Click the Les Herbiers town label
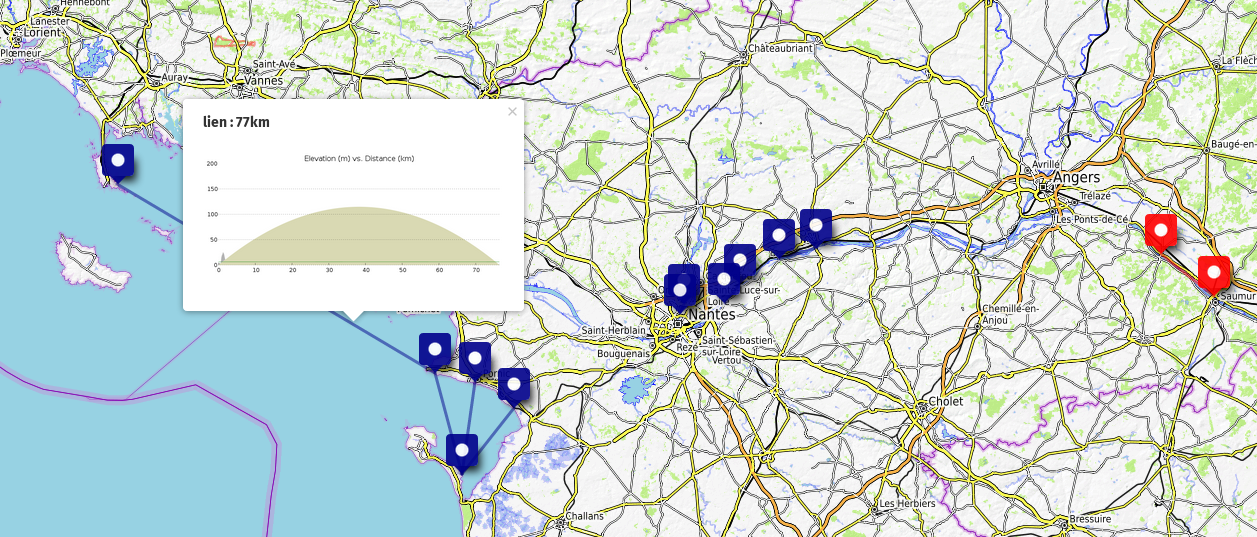 tap(906, 503)
